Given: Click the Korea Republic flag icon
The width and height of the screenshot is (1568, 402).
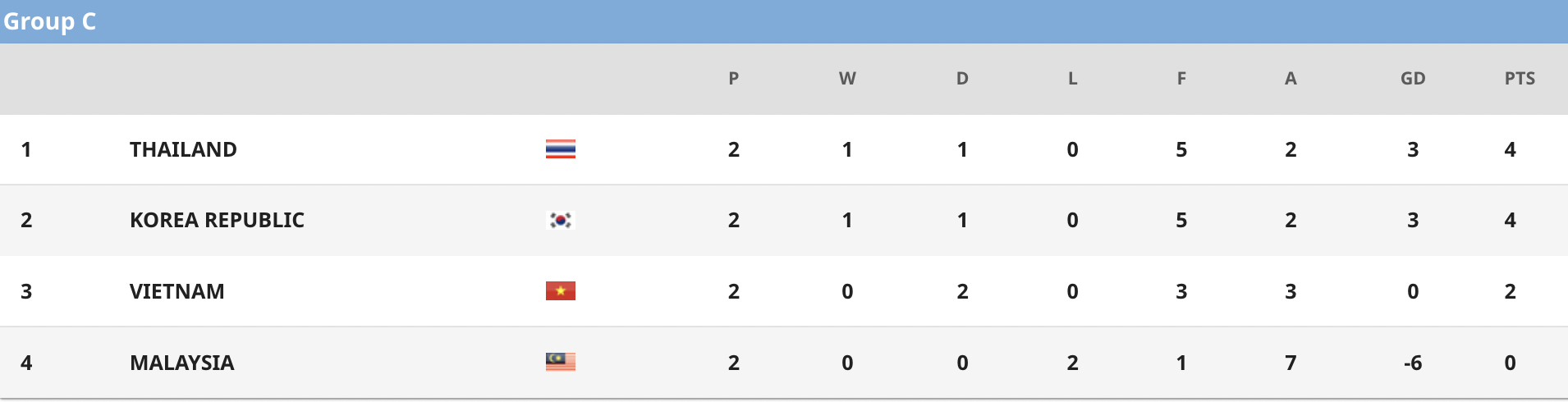Looking at the screenshot, I should pyautogui.click(x=561, y=220).
